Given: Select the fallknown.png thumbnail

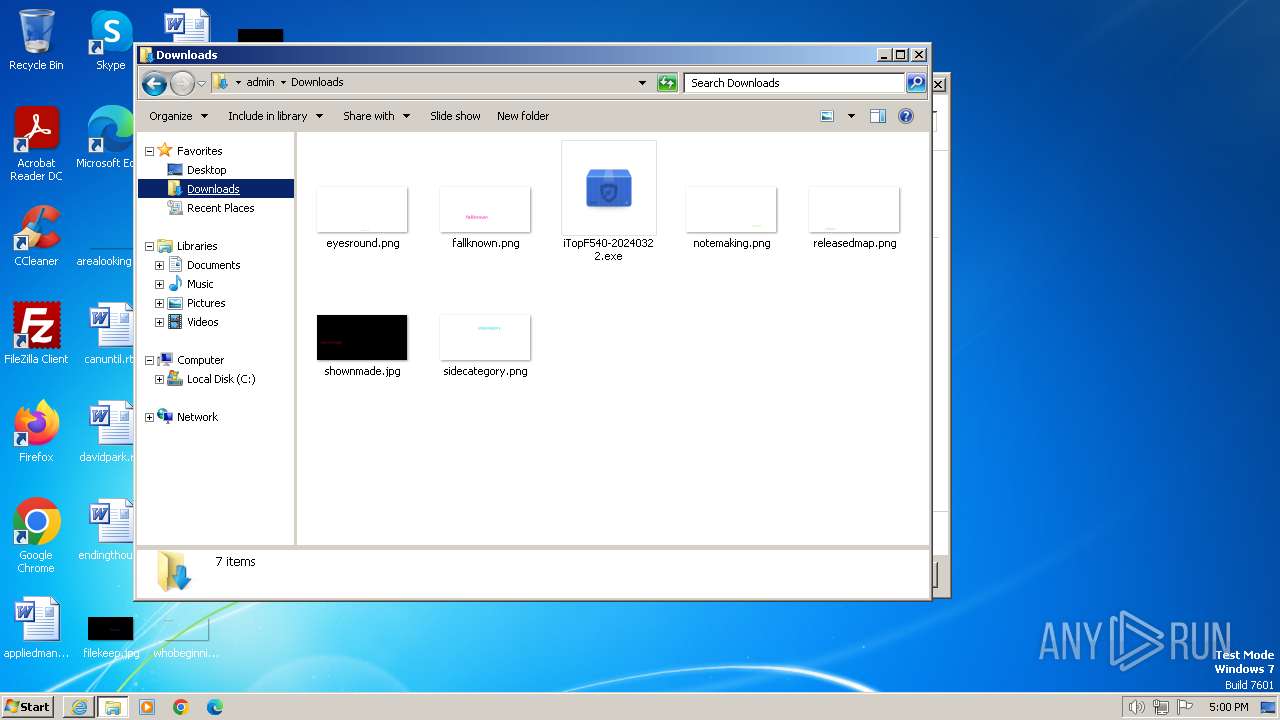Looking at the screenshot, I should click(x=485, y=210).
